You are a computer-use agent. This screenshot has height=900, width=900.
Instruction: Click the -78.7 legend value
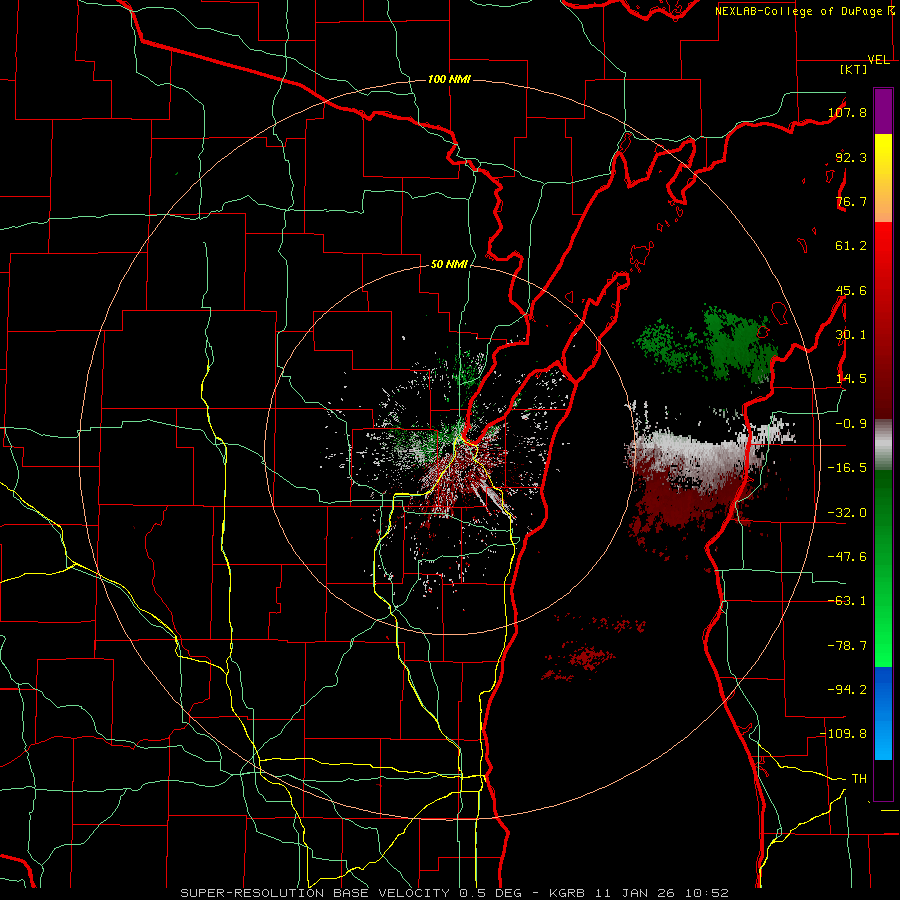[848, 646]
